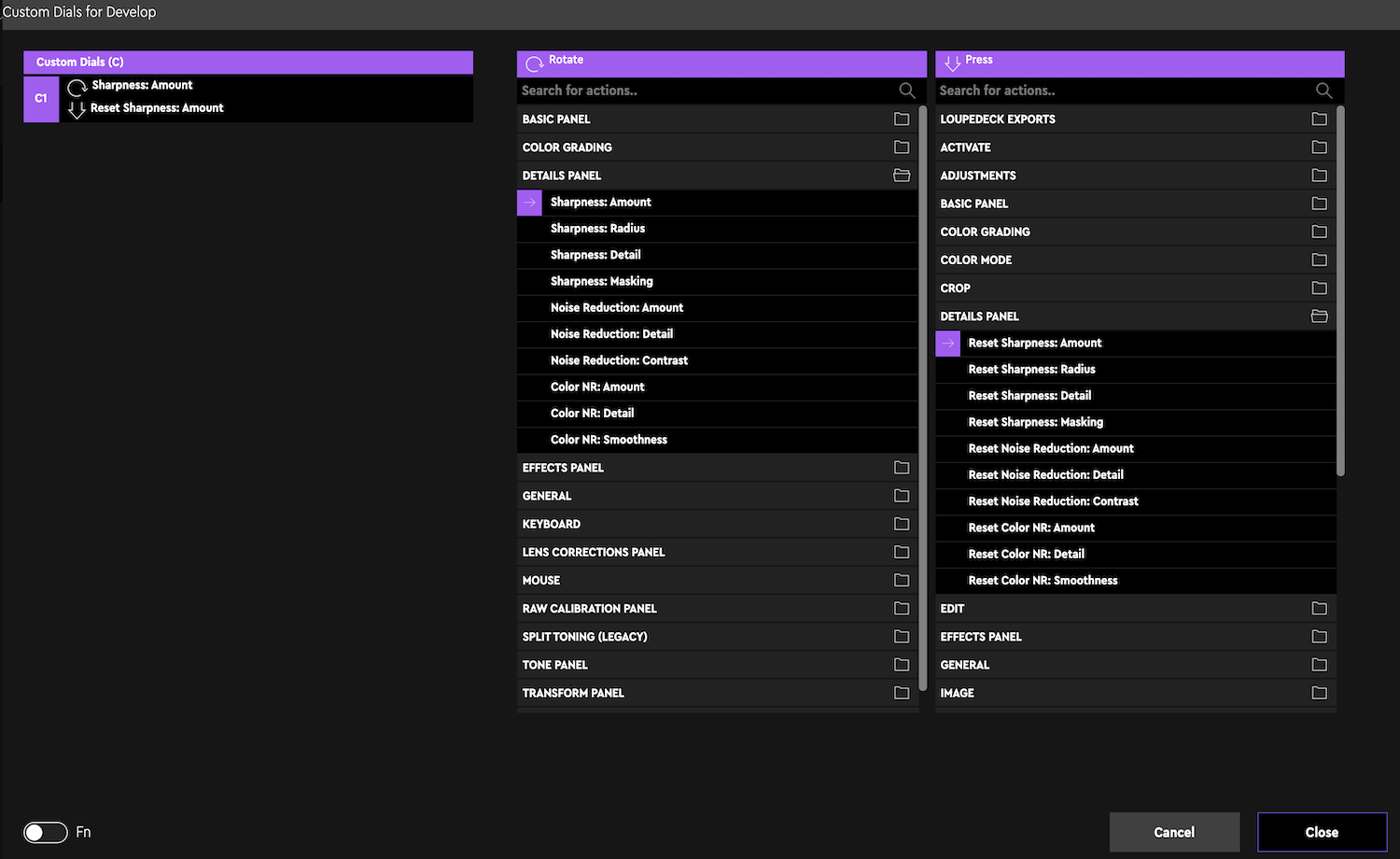Select the Rotate panel header
Screen dimensions: 1400x859
(721, 63)
